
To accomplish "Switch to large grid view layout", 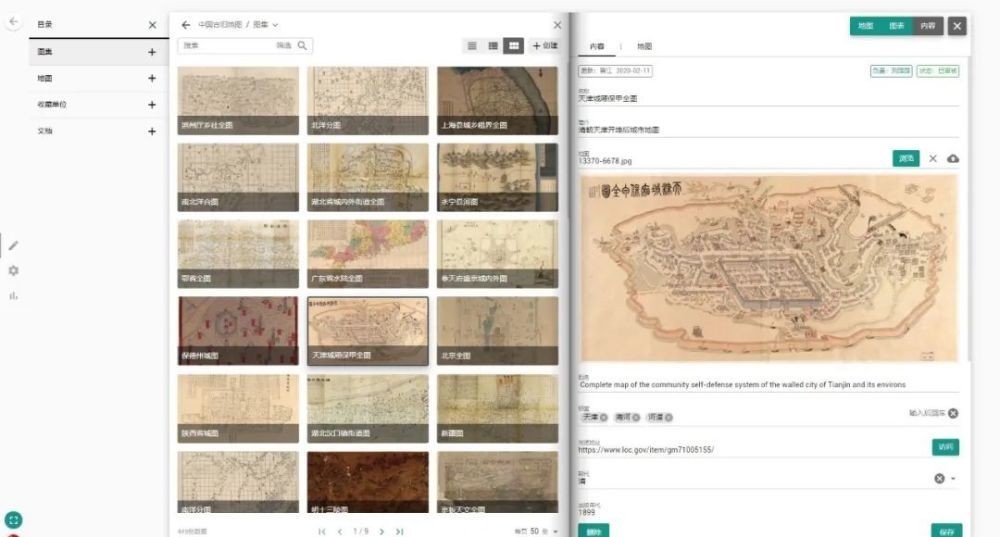I will point(513,46).
